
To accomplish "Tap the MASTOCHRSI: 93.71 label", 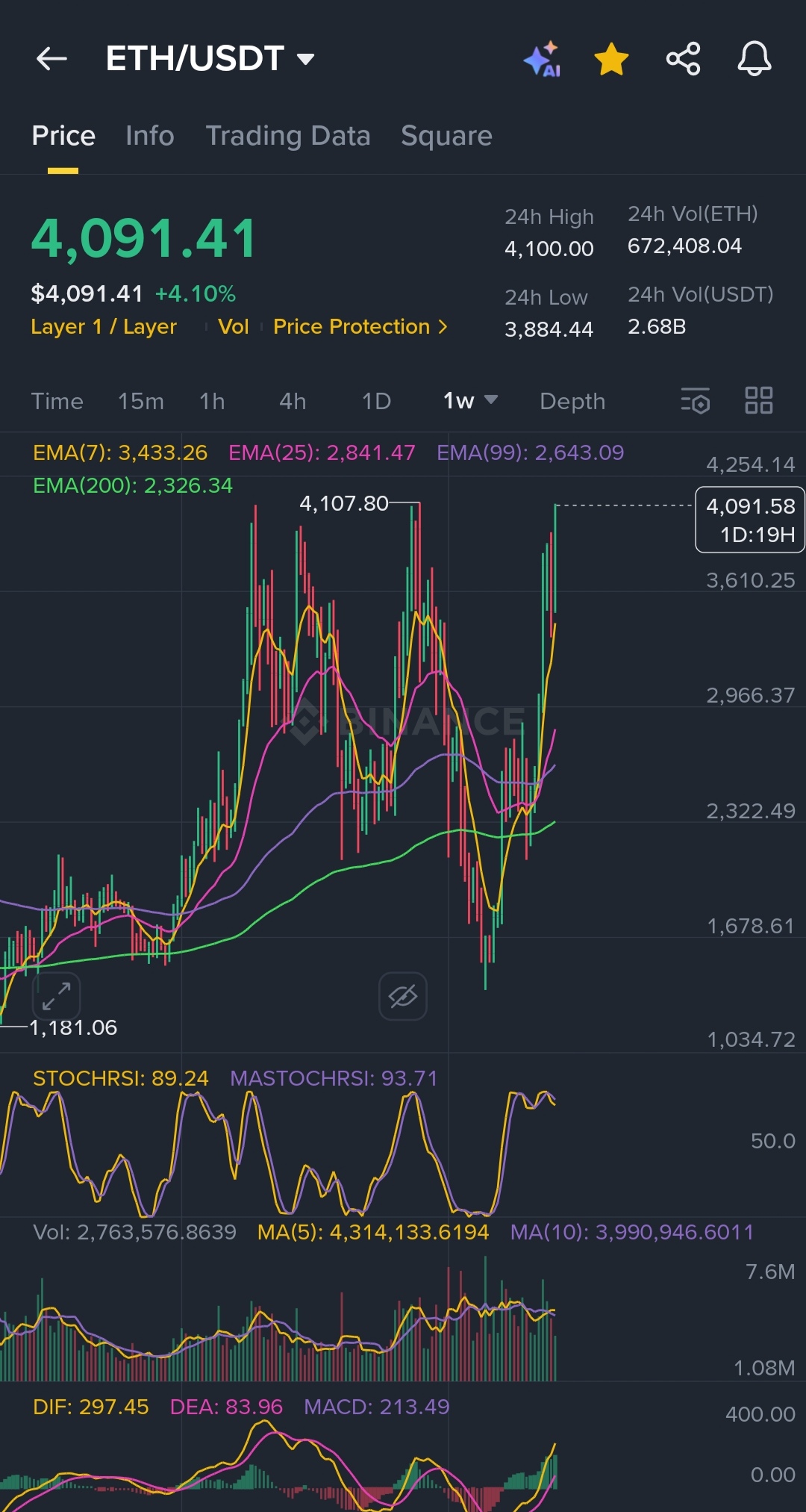I will pyautogui.click(x=334, y=1078).
